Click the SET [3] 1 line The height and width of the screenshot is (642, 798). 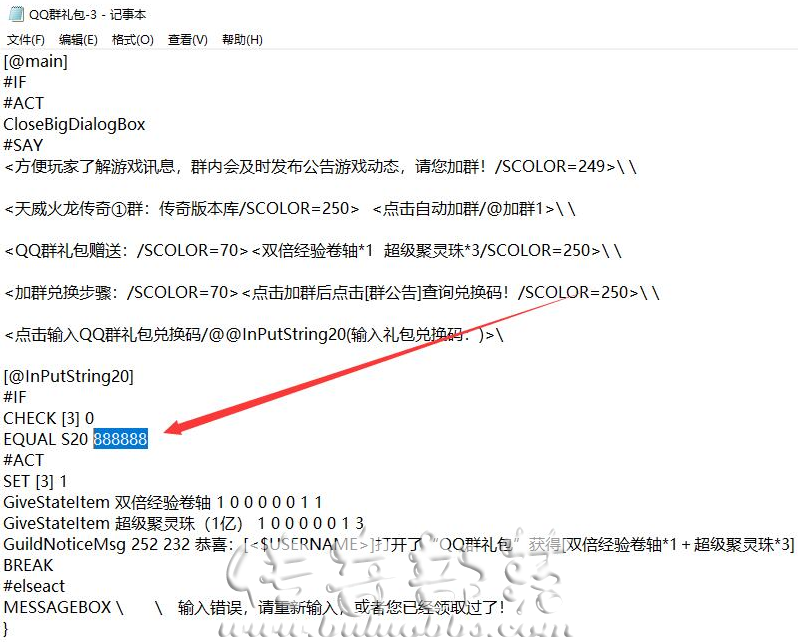(x=35, y=482)
